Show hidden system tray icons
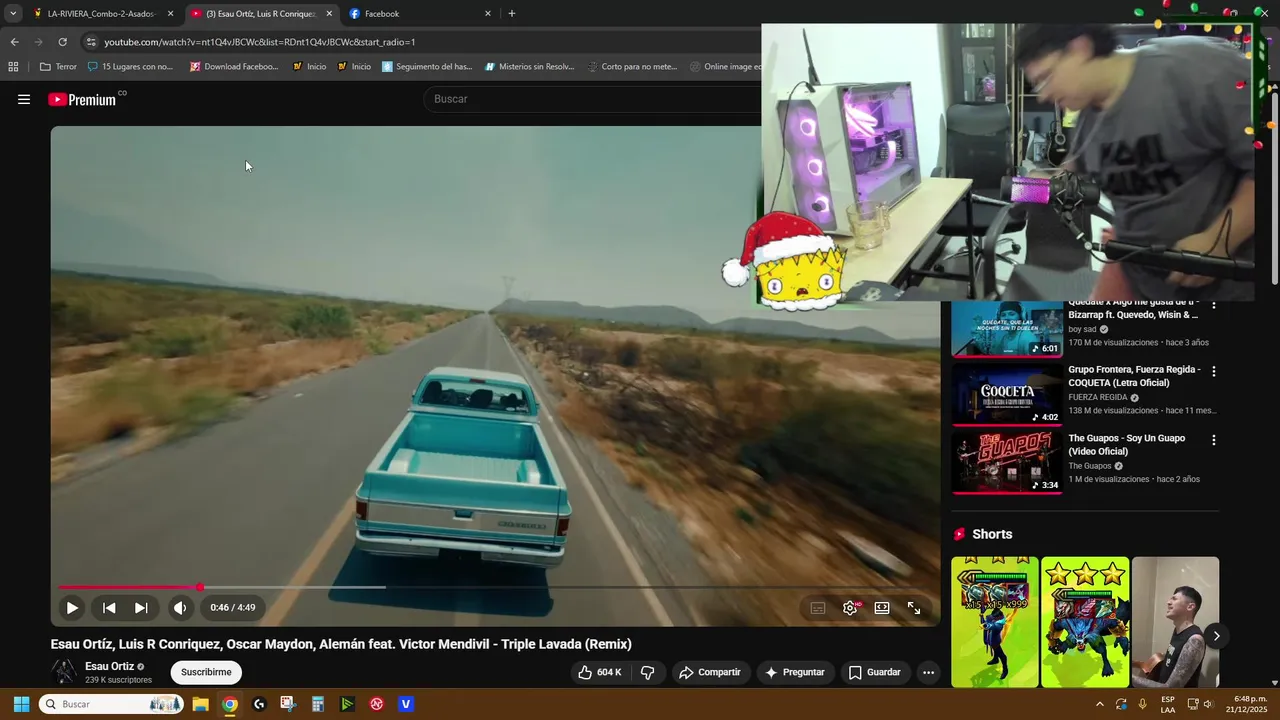1280x720 pixels. [x=1100, y=704]
